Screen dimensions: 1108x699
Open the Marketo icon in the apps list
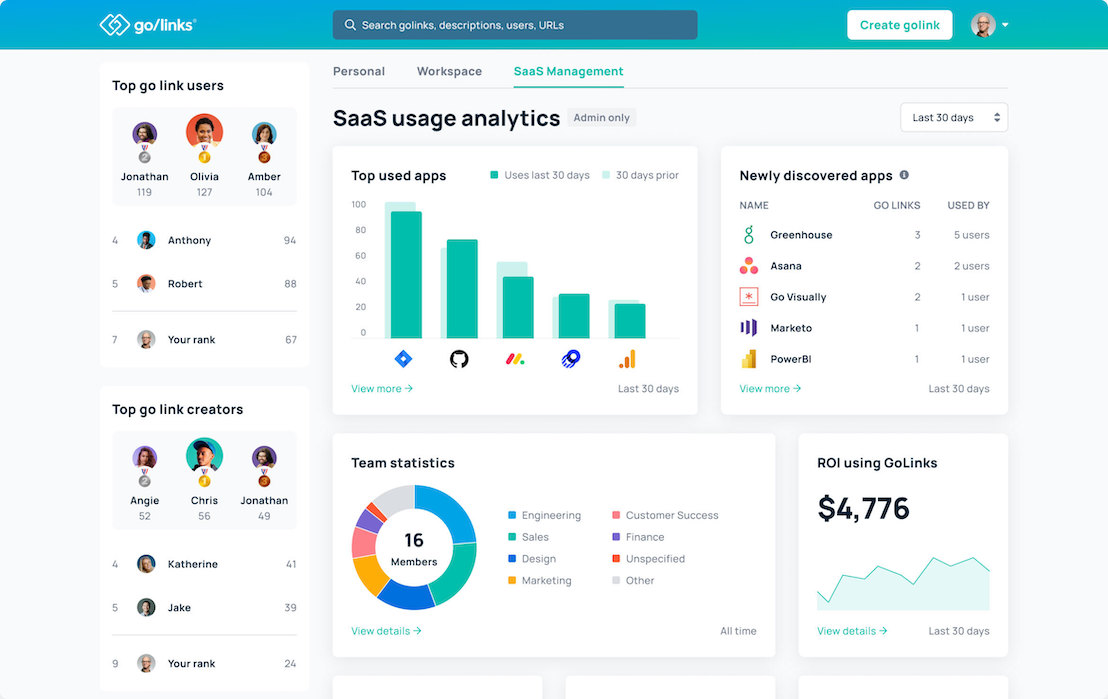[747, 327]
